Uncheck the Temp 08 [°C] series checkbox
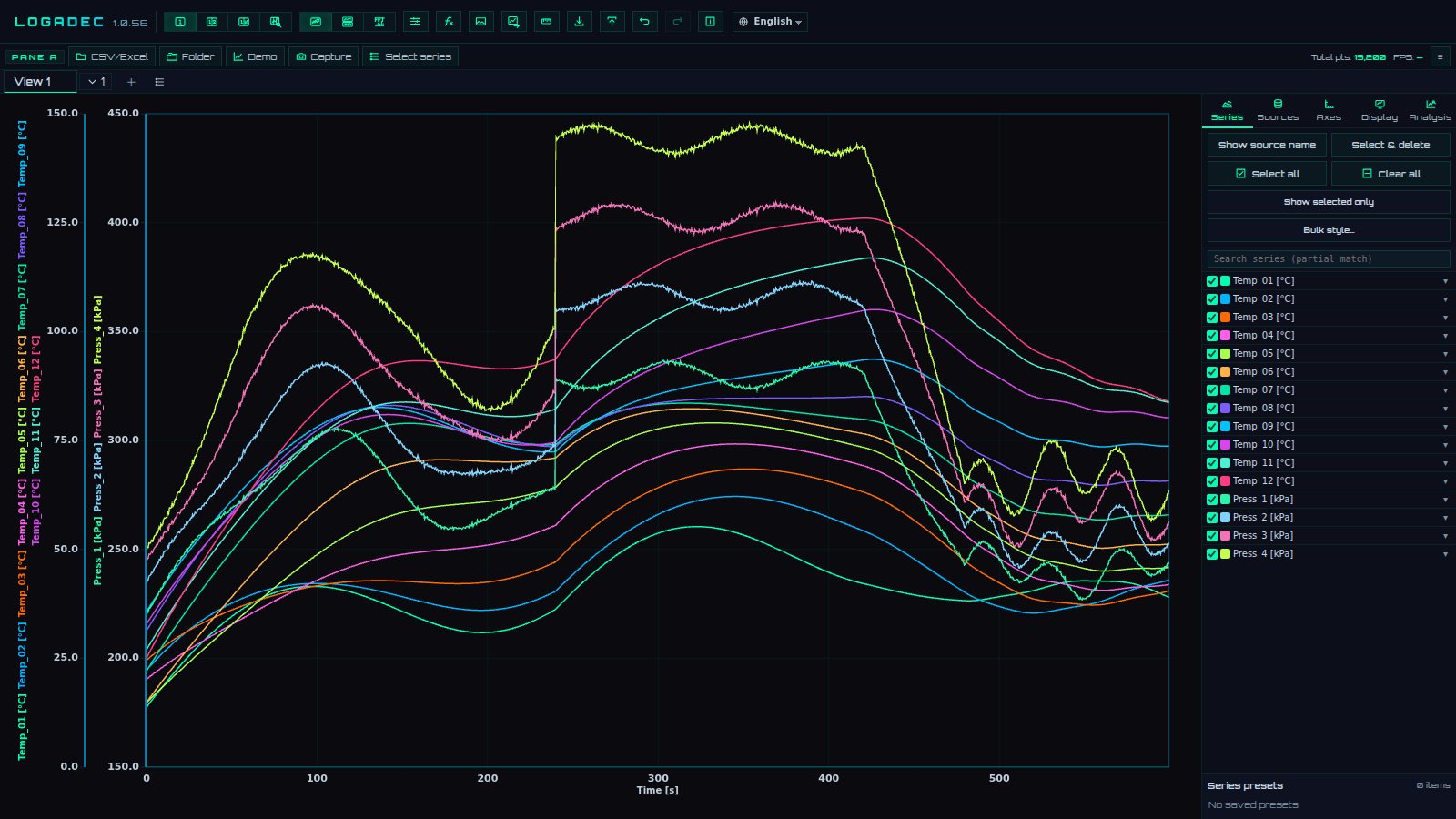 click(1212, 409)
